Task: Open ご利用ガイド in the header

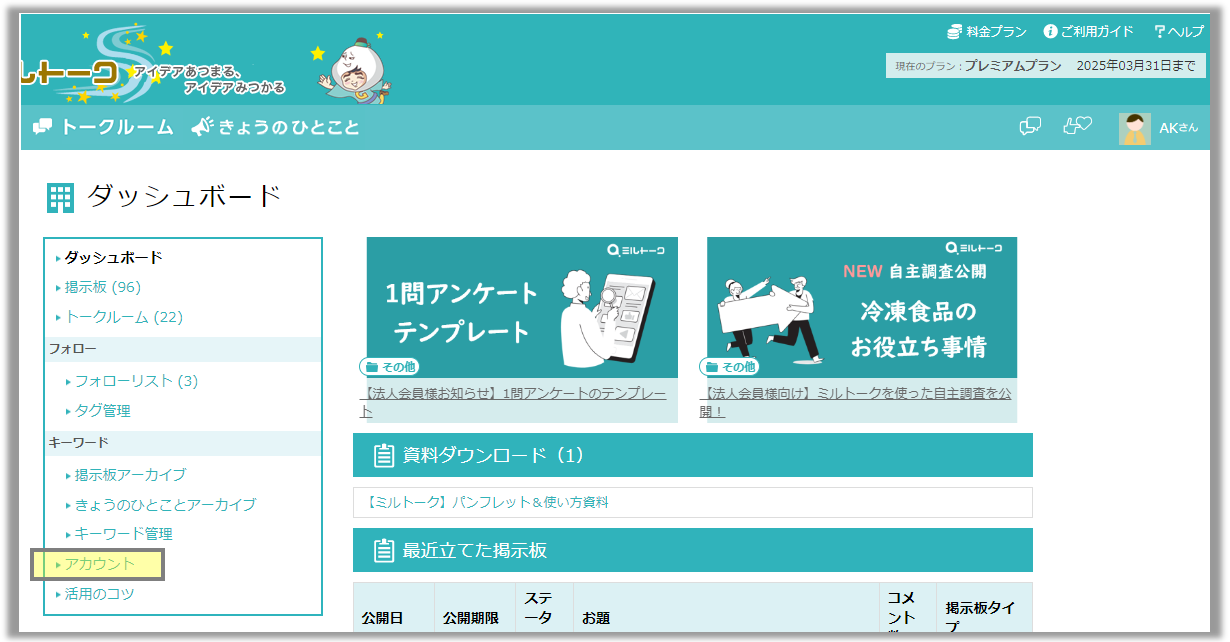Action: coord(1097,32)
